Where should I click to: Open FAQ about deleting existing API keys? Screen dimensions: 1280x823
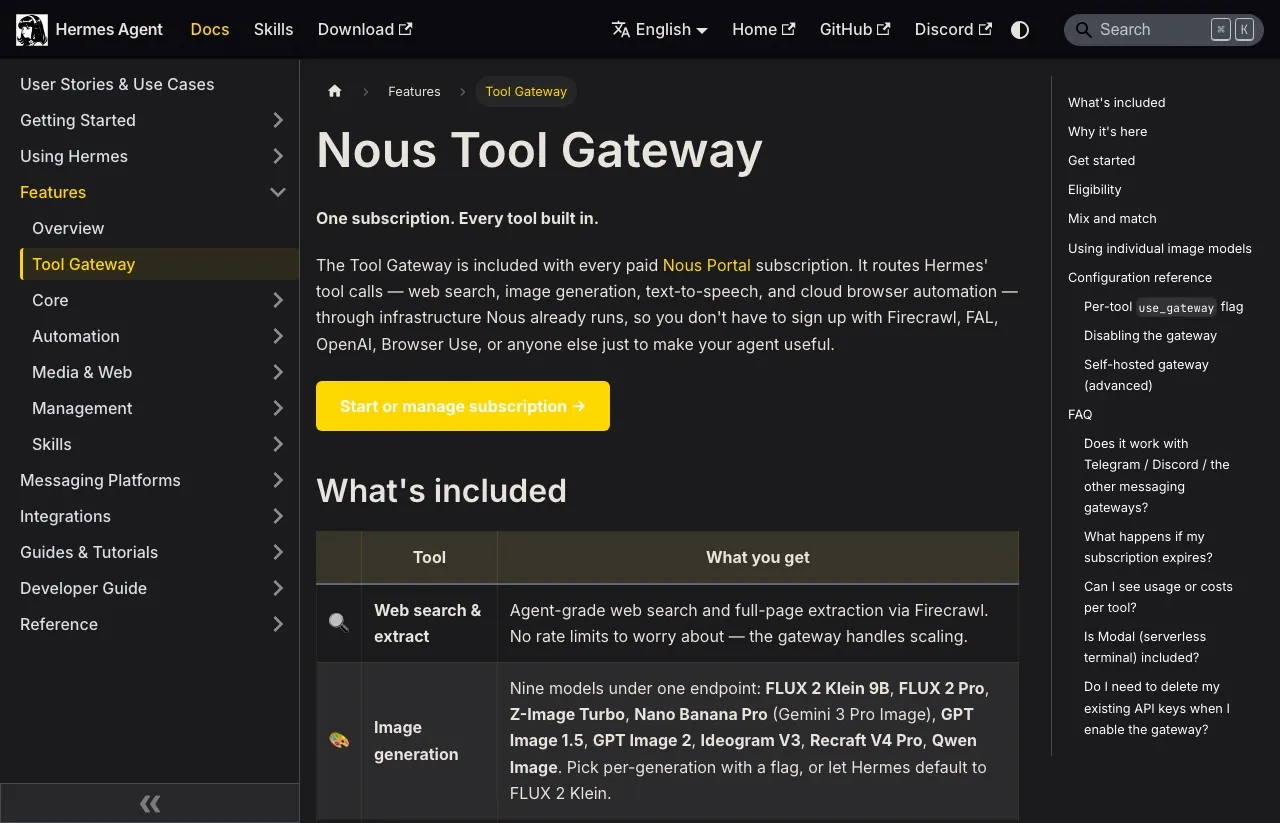point(1157,708)
